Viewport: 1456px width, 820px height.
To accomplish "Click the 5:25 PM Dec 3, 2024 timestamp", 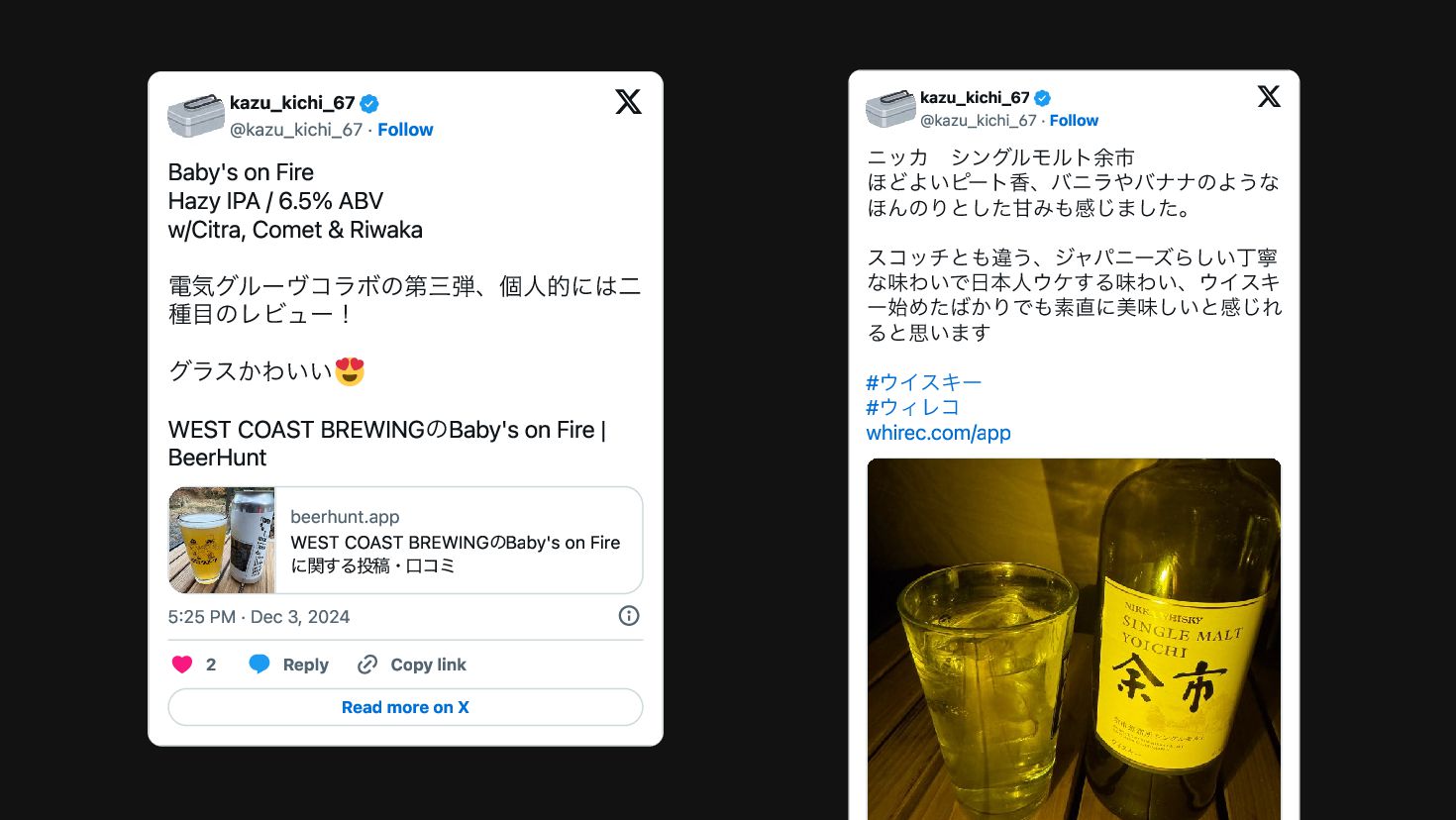I will 259,617.
